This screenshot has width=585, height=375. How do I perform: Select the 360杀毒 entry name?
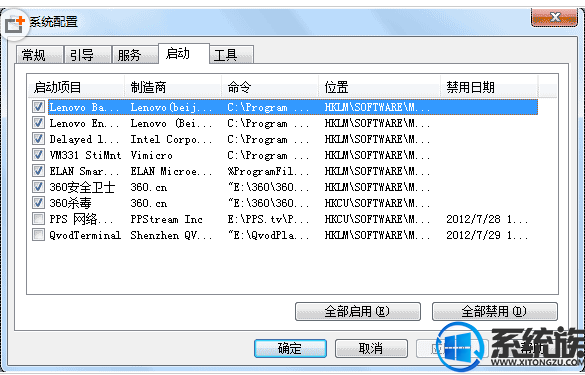pyautogui.click(x=70, y=203)
